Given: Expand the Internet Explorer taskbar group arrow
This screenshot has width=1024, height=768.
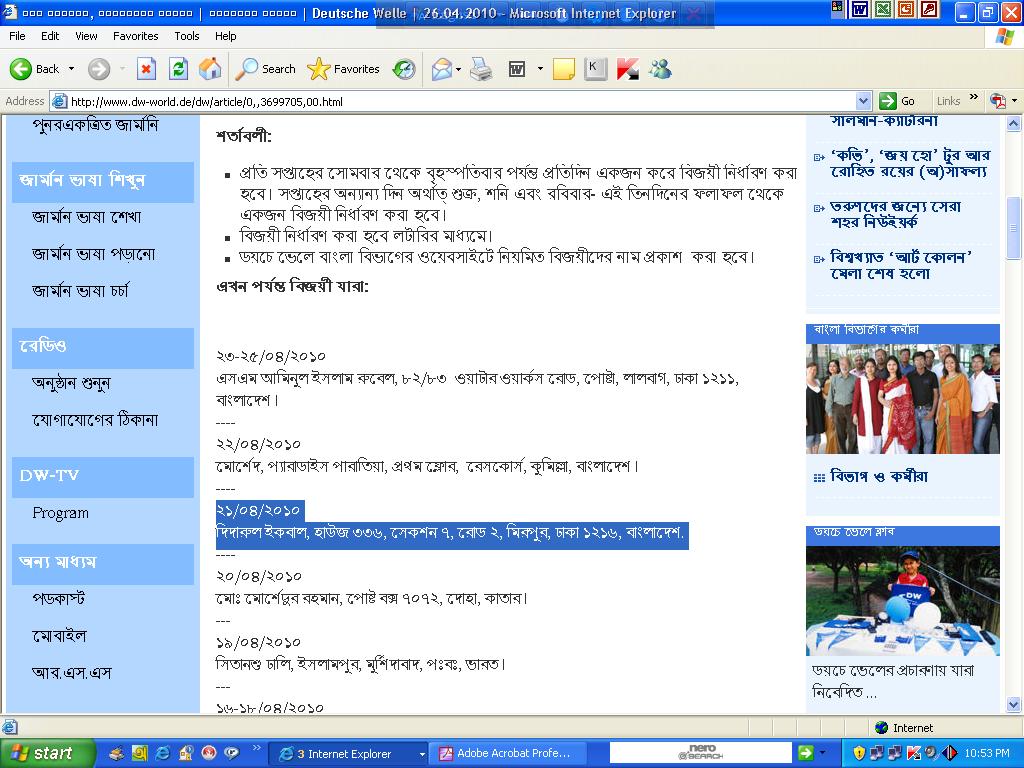Looking at the screenshot, I should click(x=422, y=754).
